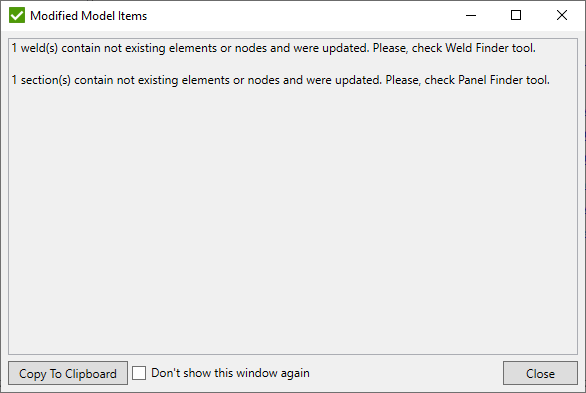Viewport: 586px width, 393px height.
Task: Click the word "weld(s)" in first message
Action: click(x=39, y=48)
